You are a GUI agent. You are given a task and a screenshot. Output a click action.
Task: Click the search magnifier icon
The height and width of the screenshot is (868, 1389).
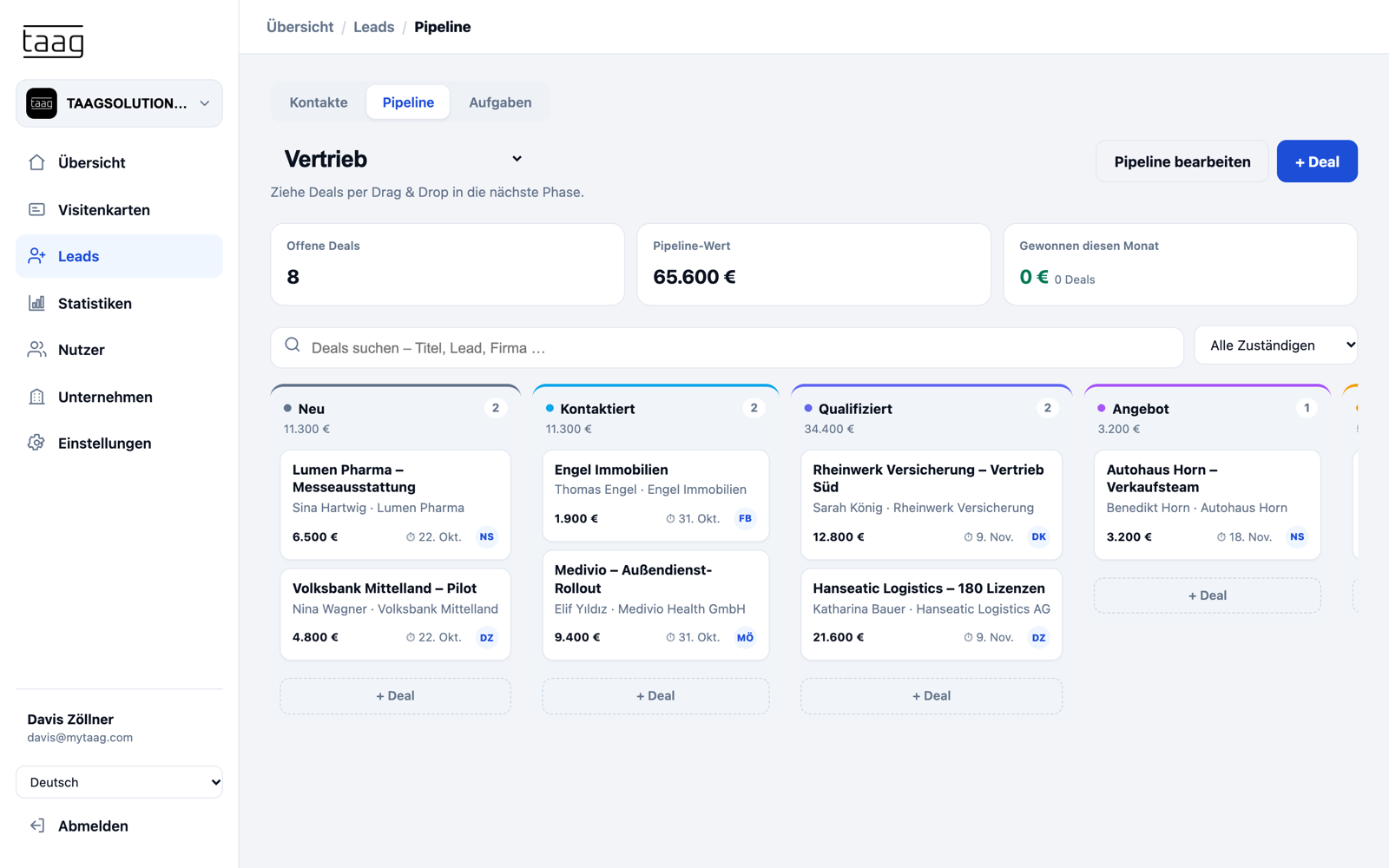point(293,345)
